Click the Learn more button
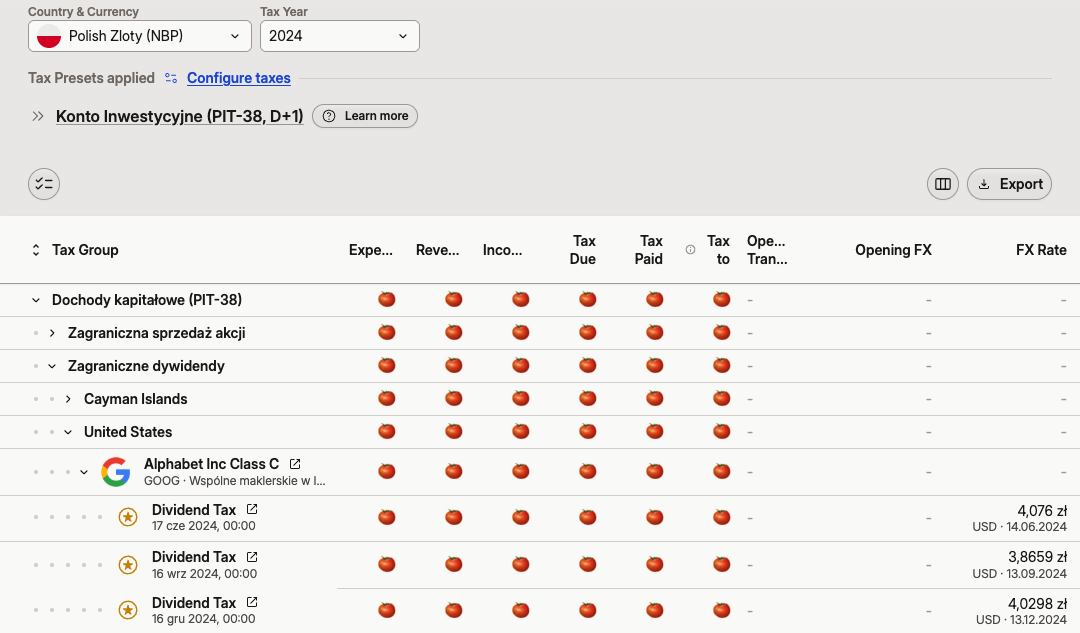The height and width of the screenshot is (633, 1080). 365,116
